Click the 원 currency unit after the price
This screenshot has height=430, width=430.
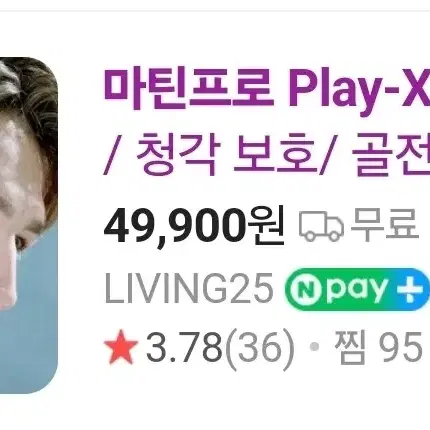[266, 225]
